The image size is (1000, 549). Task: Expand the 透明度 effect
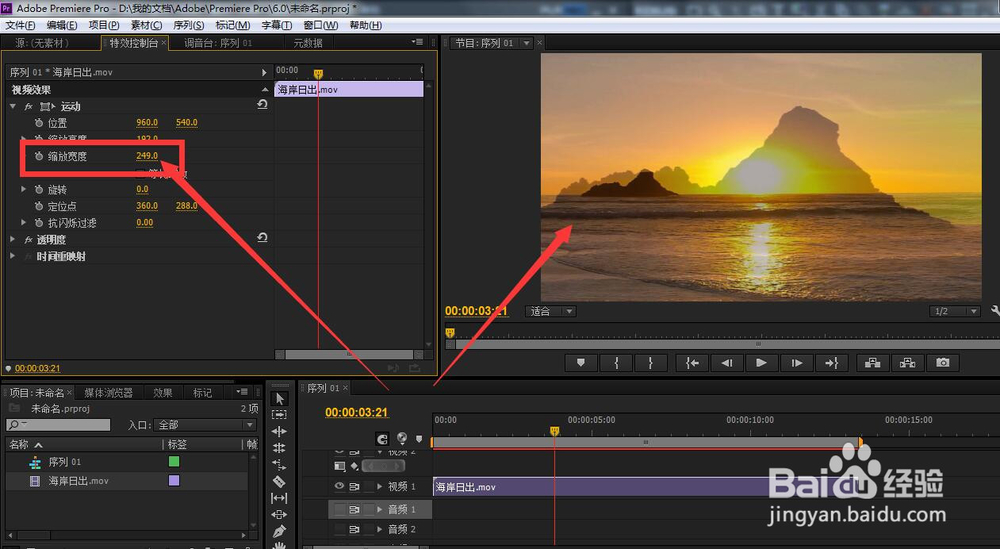13,239
